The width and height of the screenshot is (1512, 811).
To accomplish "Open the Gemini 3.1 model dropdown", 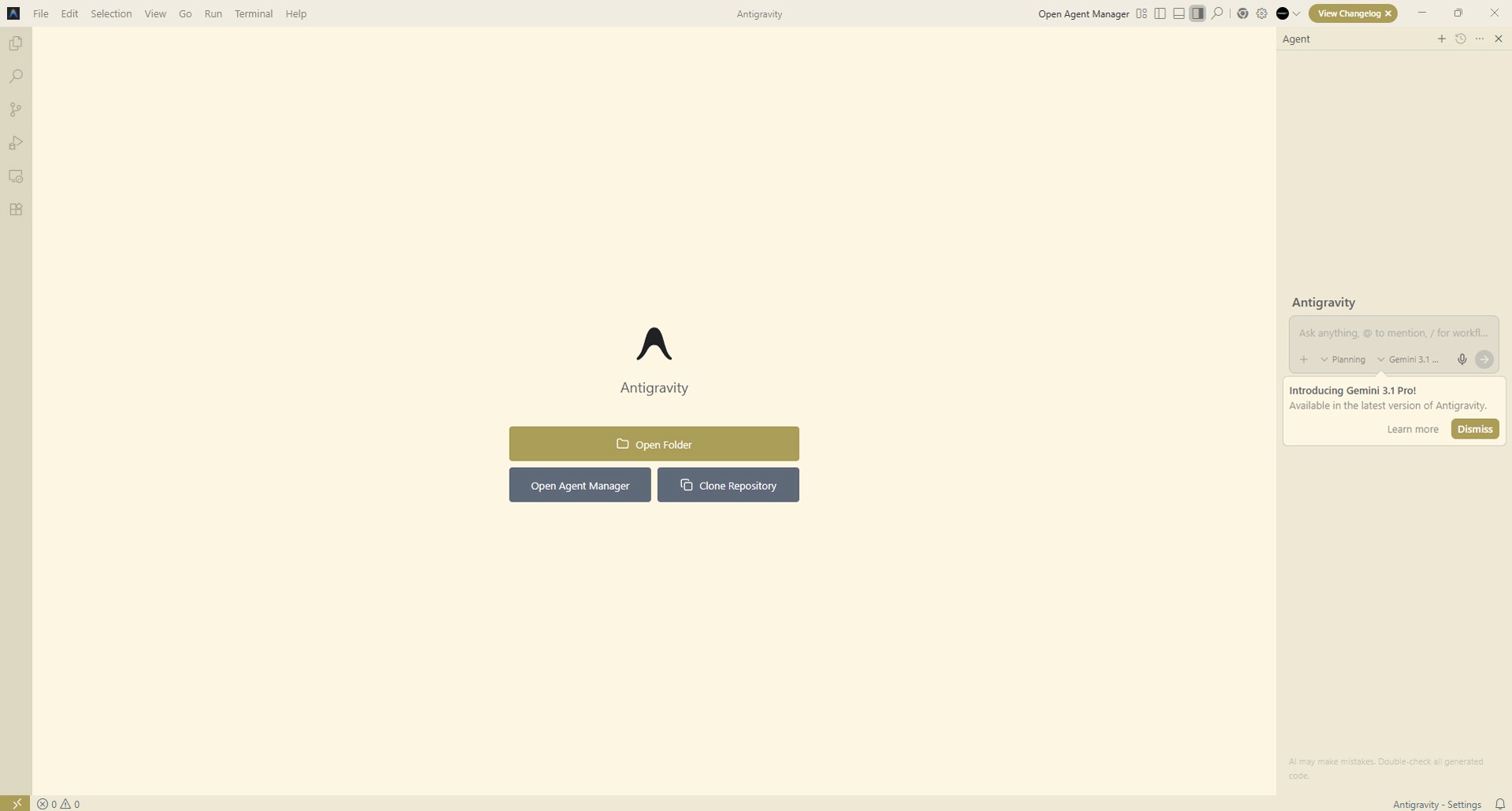I will [1408, 360].
